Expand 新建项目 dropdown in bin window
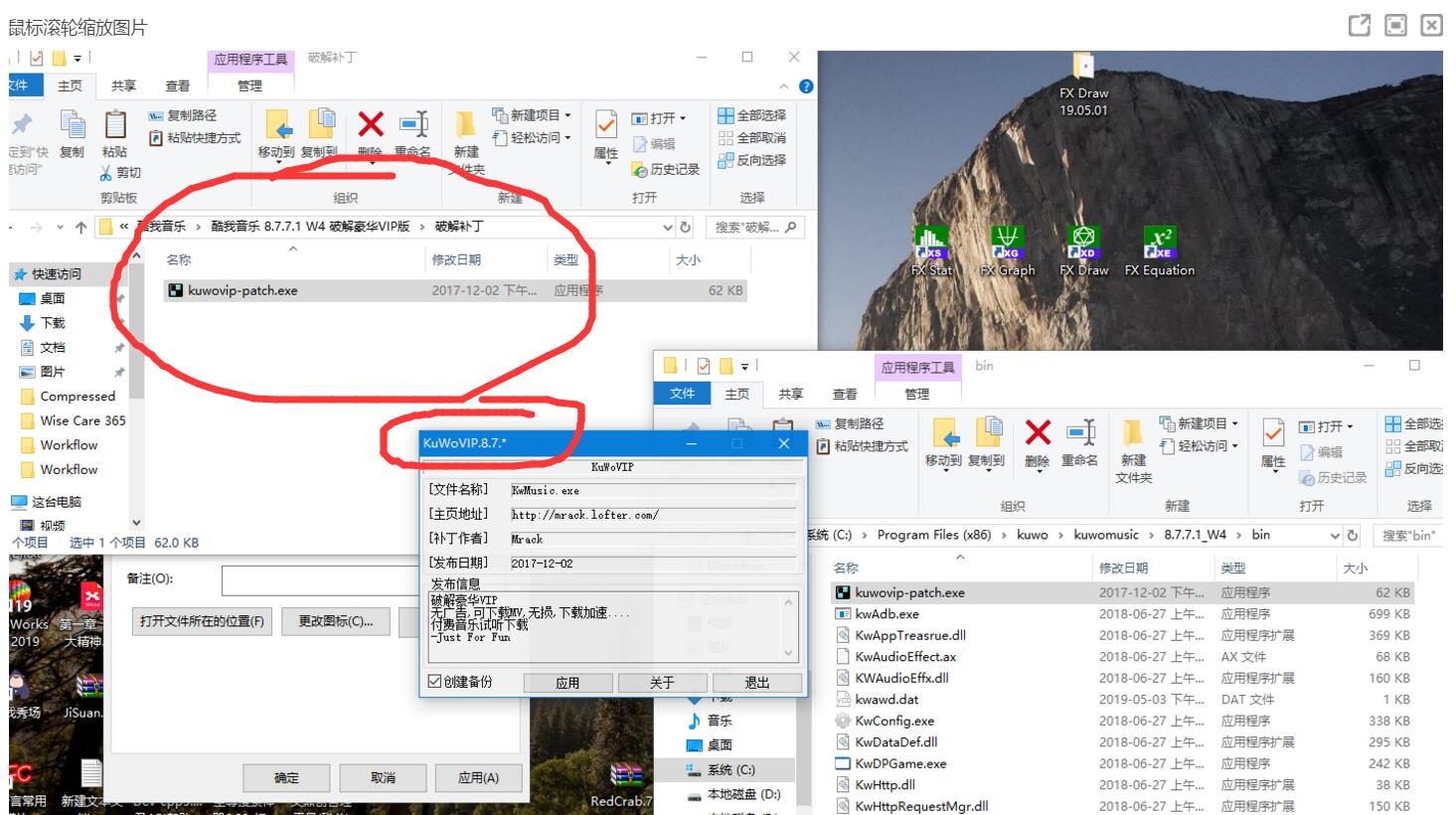 (x=1235, y=423)
